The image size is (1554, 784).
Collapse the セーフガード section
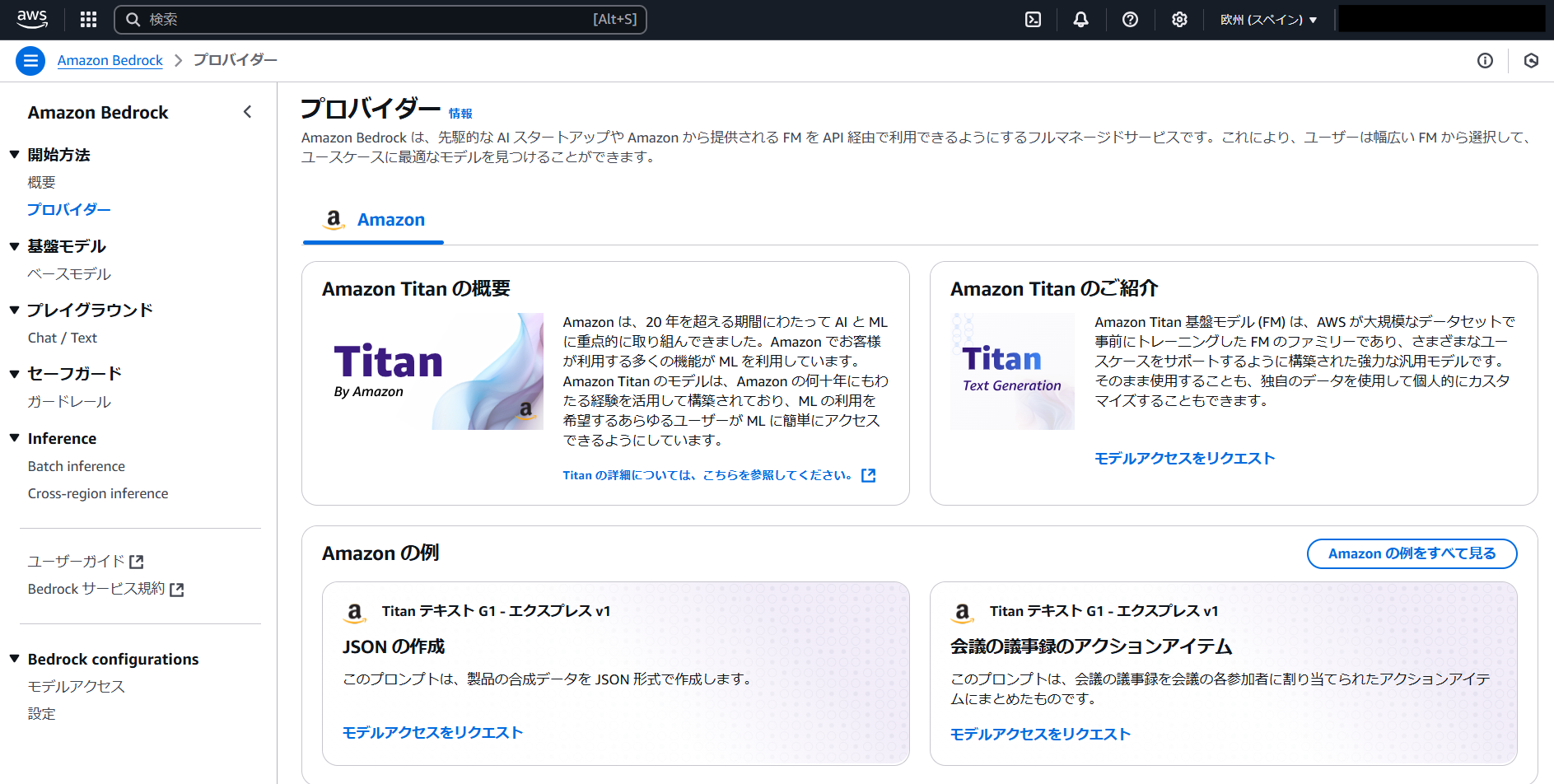(14, 373)
